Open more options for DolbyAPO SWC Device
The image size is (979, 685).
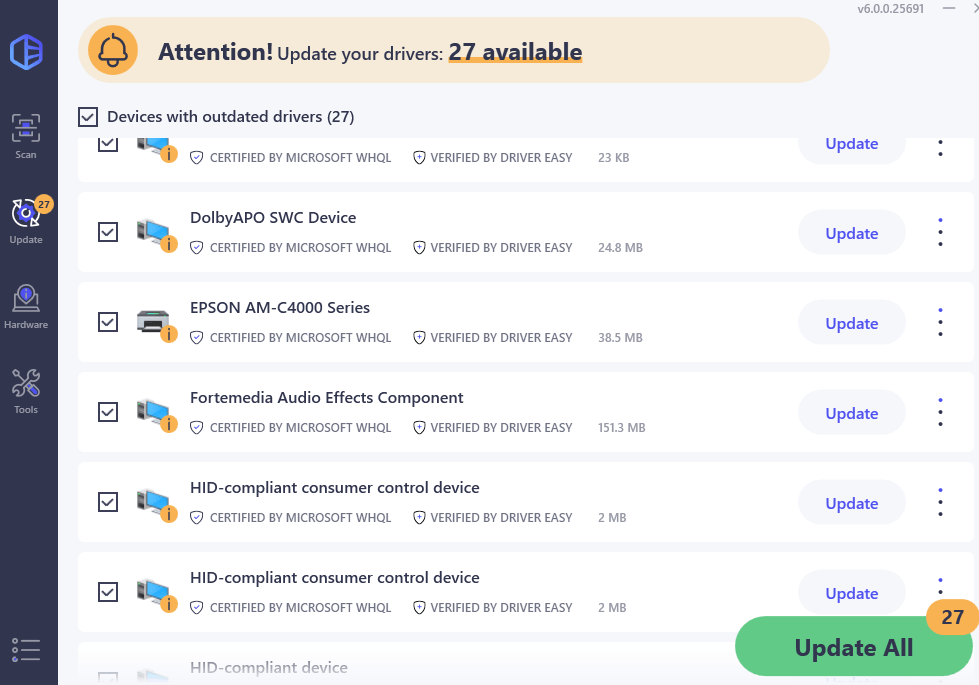pyautogui.click(x=940, y=232)
